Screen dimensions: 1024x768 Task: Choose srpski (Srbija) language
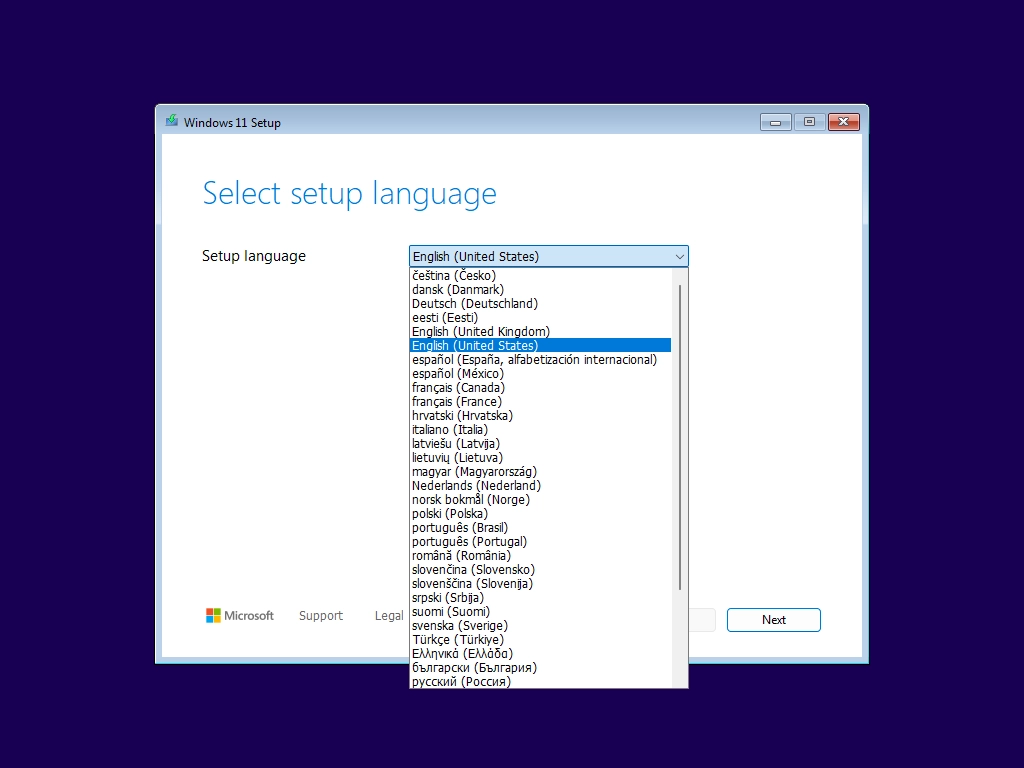tap(540, 598)
